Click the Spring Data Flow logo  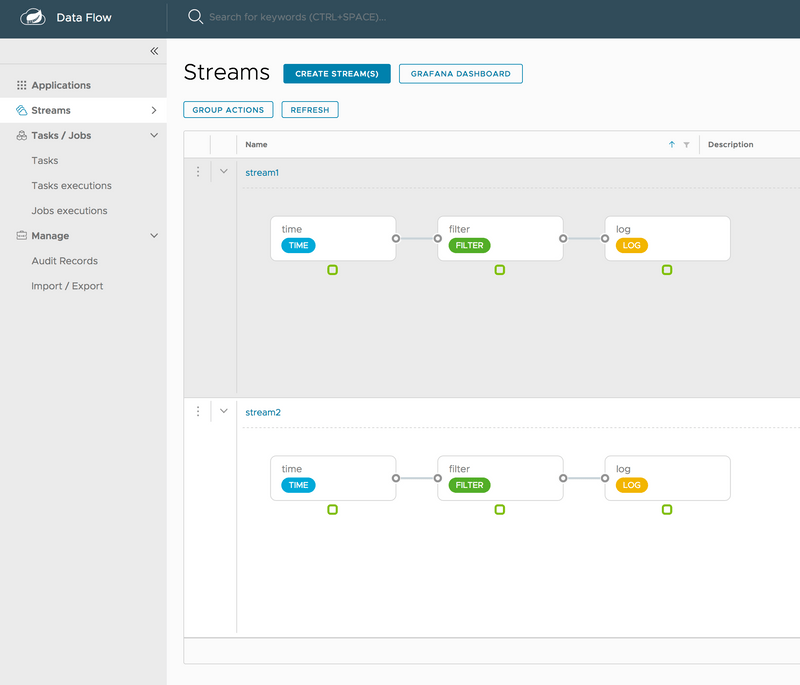(33, 17)
